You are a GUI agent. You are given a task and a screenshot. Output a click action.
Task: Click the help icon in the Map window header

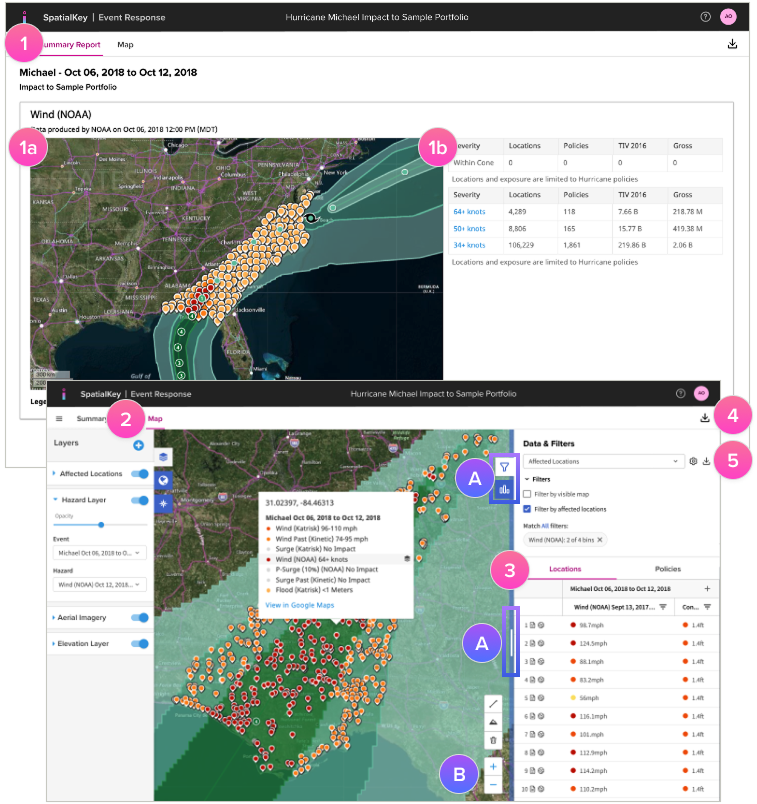coord(681,394)
